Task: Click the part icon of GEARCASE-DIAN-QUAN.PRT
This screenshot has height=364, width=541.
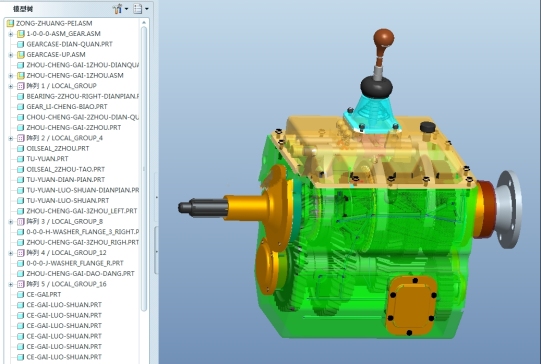Action: (21, 44)
